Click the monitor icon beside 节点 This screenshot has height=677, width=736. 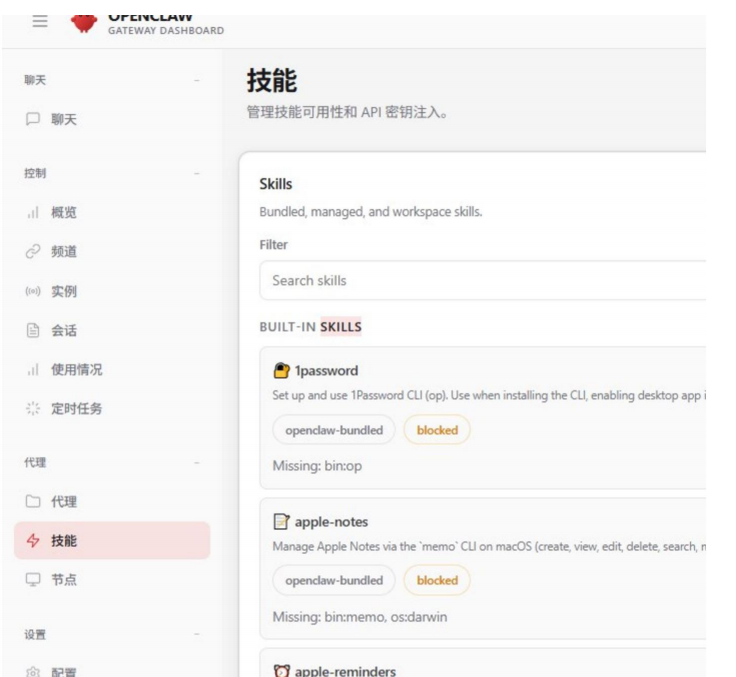(33, 580)
